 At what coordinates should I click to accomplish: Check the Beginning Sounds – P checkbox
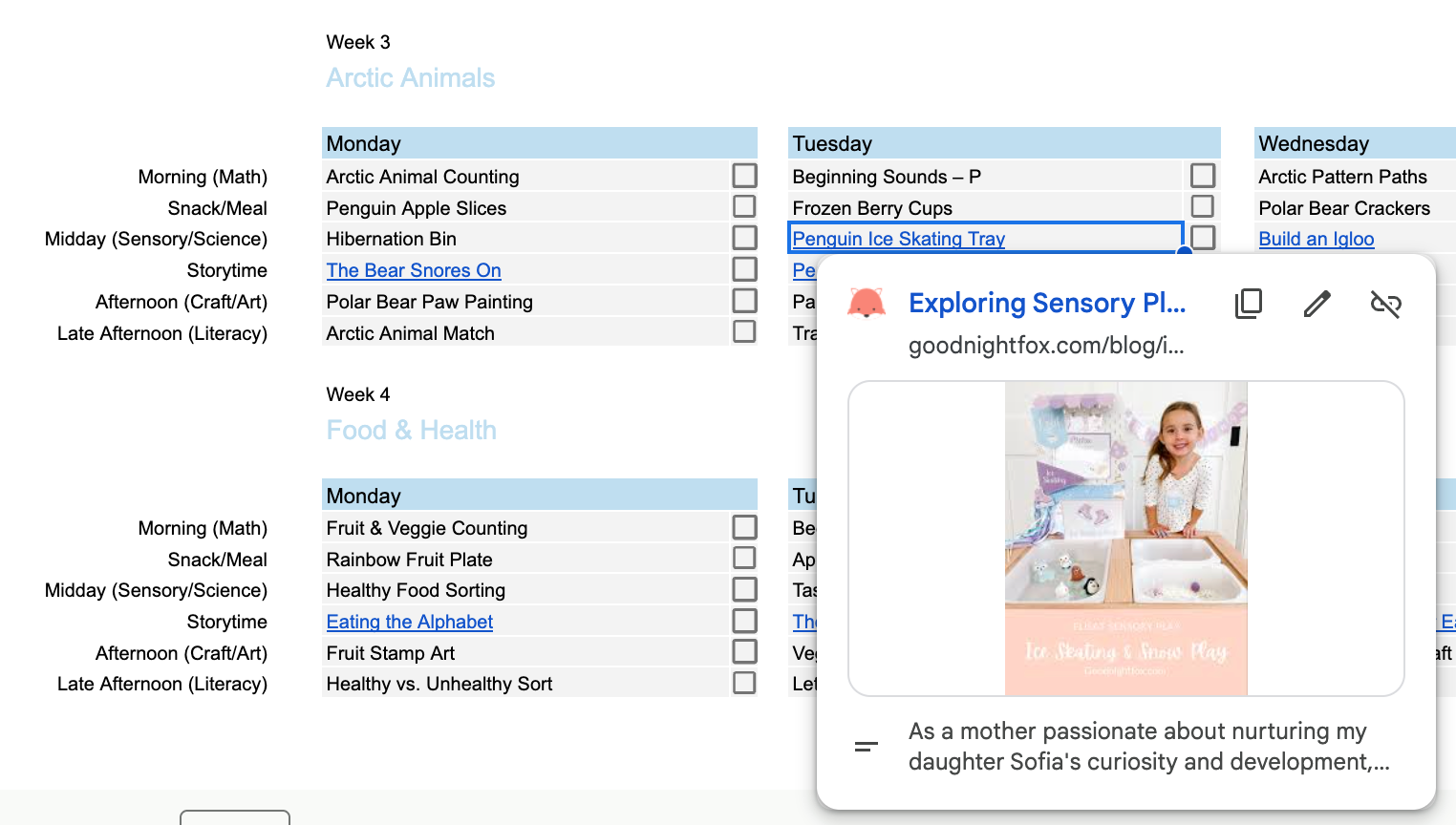[1203, 176]
